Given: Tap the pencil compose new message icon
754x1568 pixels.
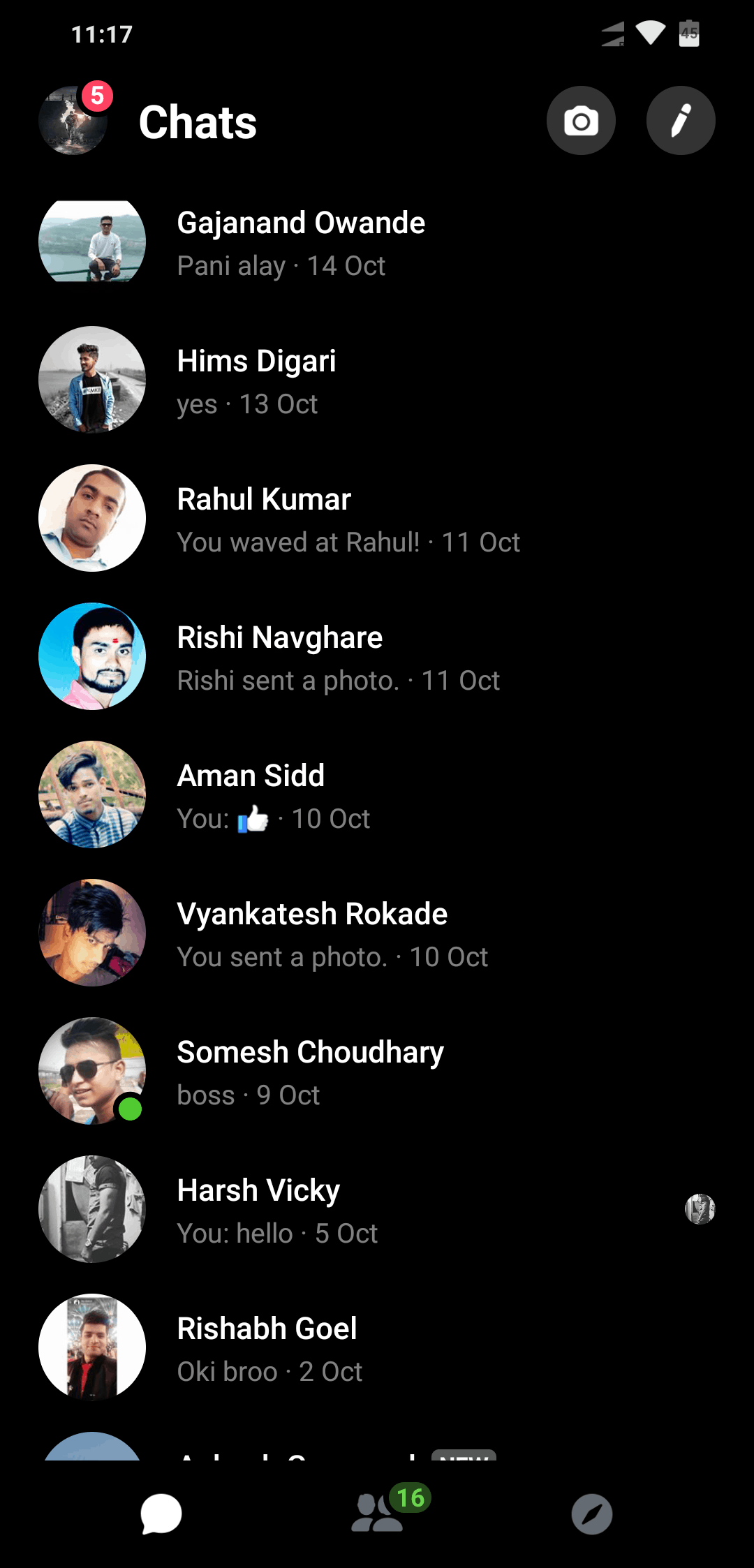Looking at the screenshot, I should point(681,121).
